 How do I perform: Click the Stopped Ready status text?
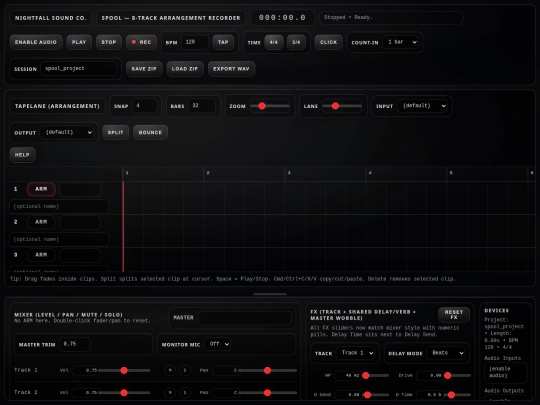click(x=348, y=17)
